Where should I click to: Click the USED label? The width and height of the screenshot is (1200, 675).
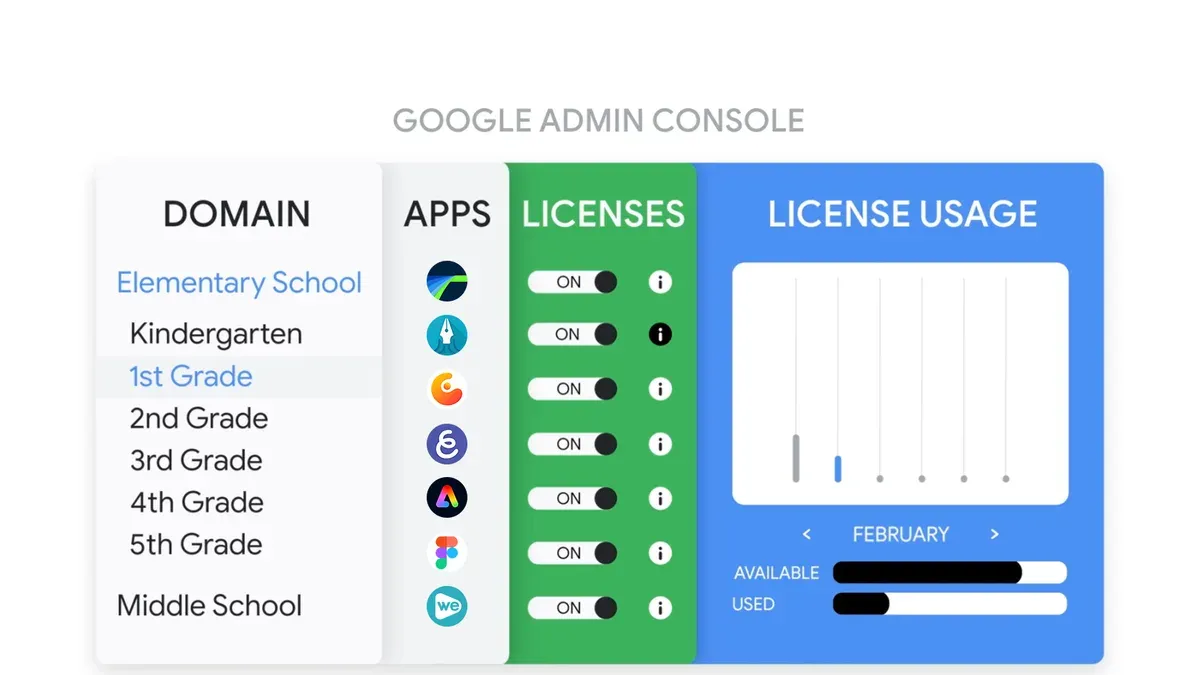[753, 604]
